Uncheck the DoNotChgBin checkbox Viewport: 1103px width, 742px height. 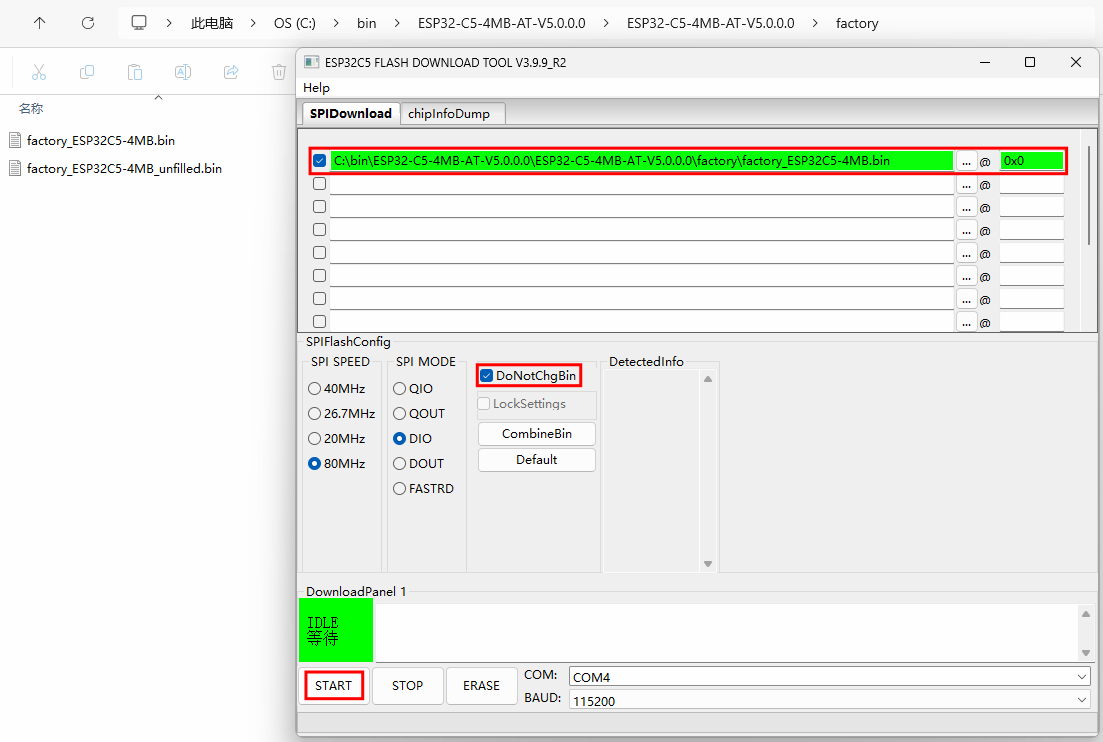(x=487, y=376)
